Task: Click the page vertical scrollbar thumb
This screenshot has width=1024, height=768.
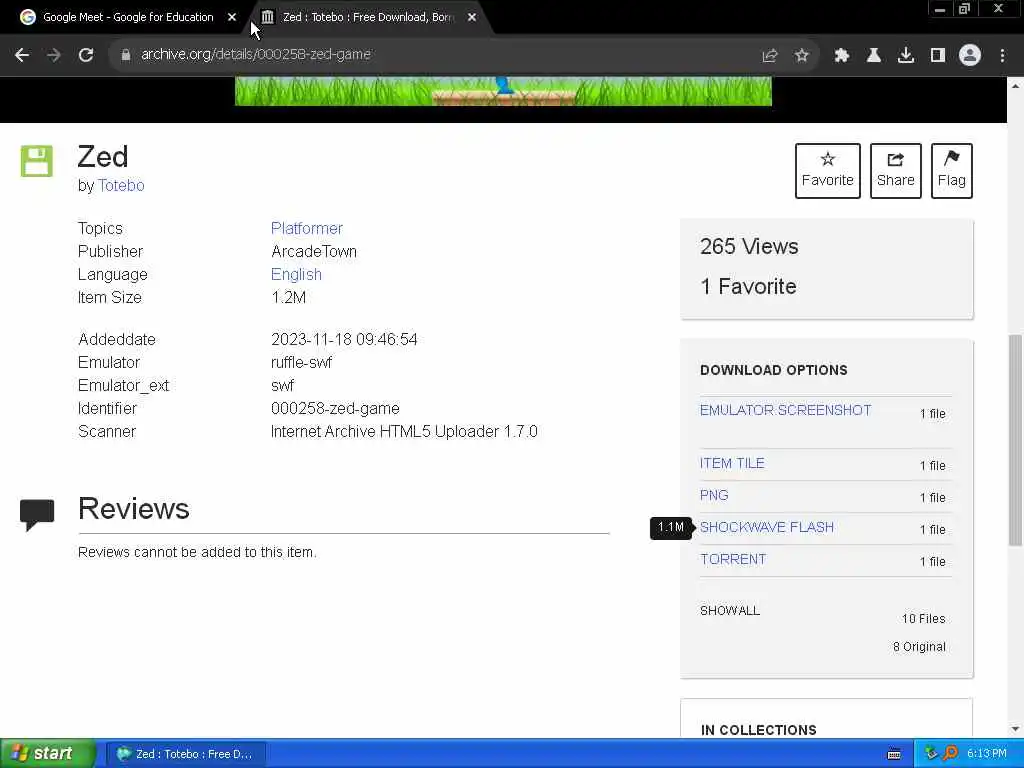Action: click(1015, 440)
